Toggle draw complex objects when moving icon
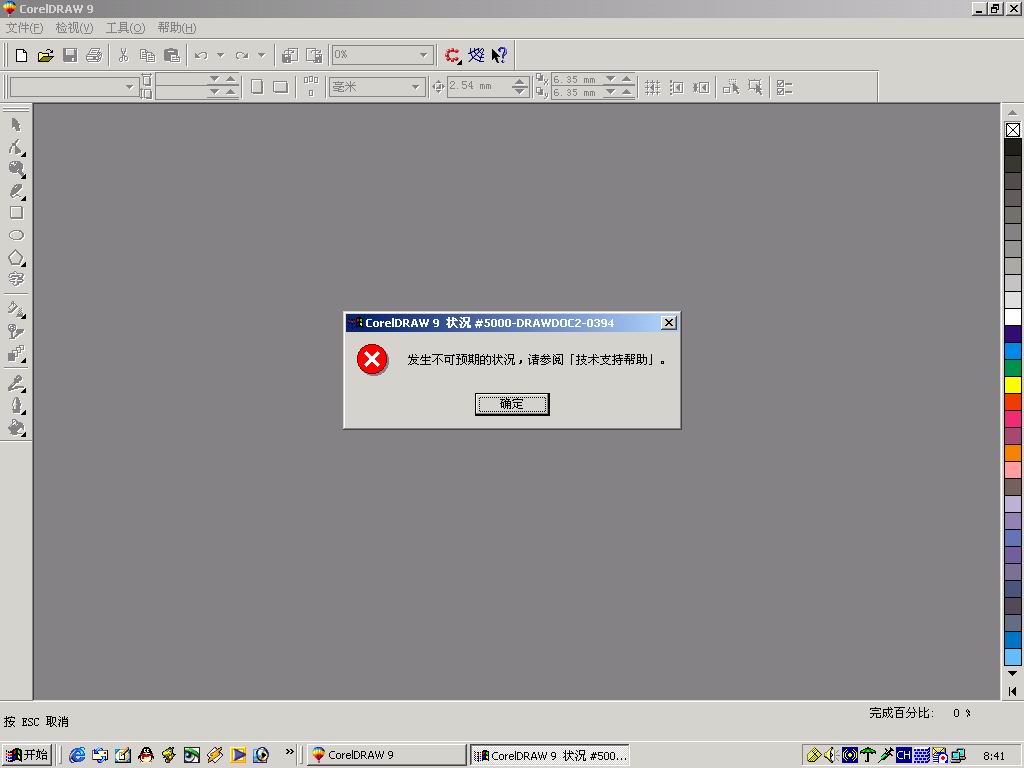The image size is (1024, 768). [731, 88]
